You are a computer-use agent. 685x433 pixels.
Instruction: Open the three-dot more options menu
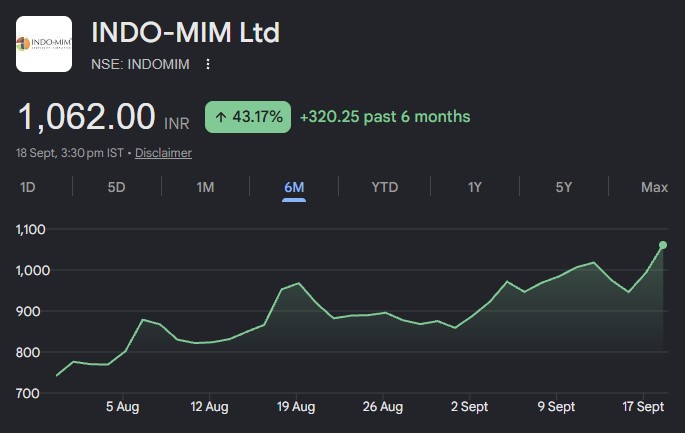coord(208,64)
